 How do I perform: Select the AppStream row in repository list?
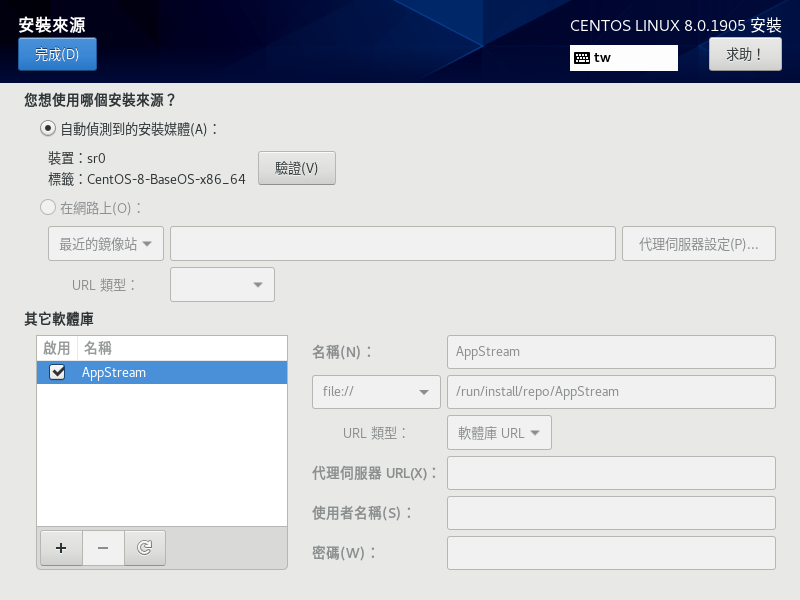pyautogui.click(x=162, y=372)
